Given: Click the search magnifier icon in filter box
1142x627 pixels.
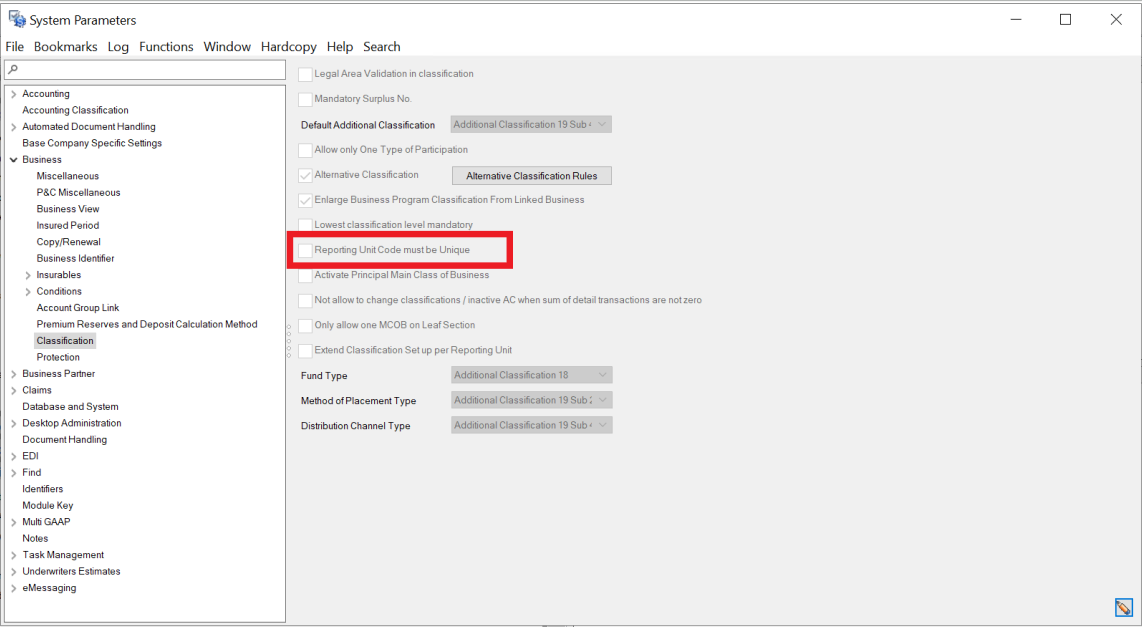Looking at the screenshot, I should (x=13, y=70).
